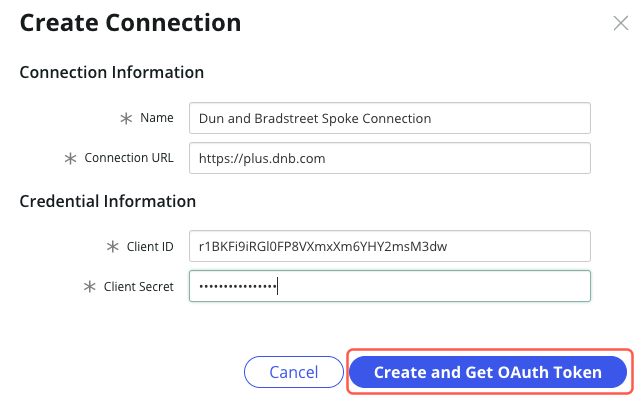Image resolution: width=644 pixels, height=402 pixels.
Task: Select the Client ID input field
Action: [390, 246]
